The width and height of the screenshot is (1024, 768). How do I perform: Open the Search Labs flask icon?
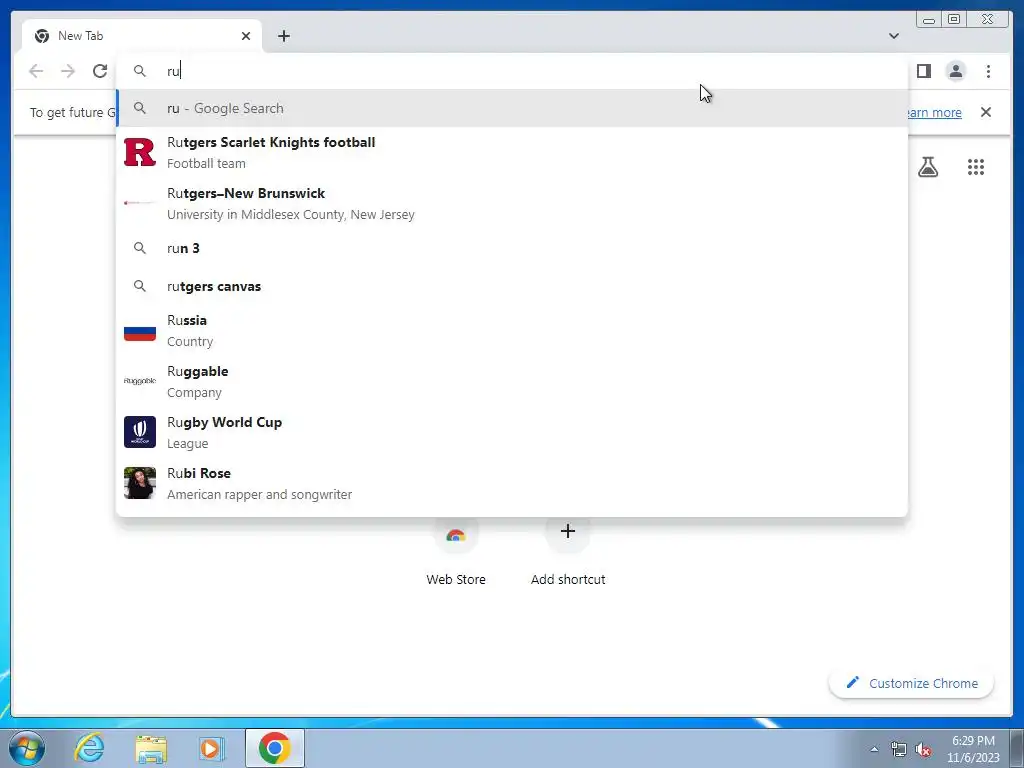click(927, 167)
